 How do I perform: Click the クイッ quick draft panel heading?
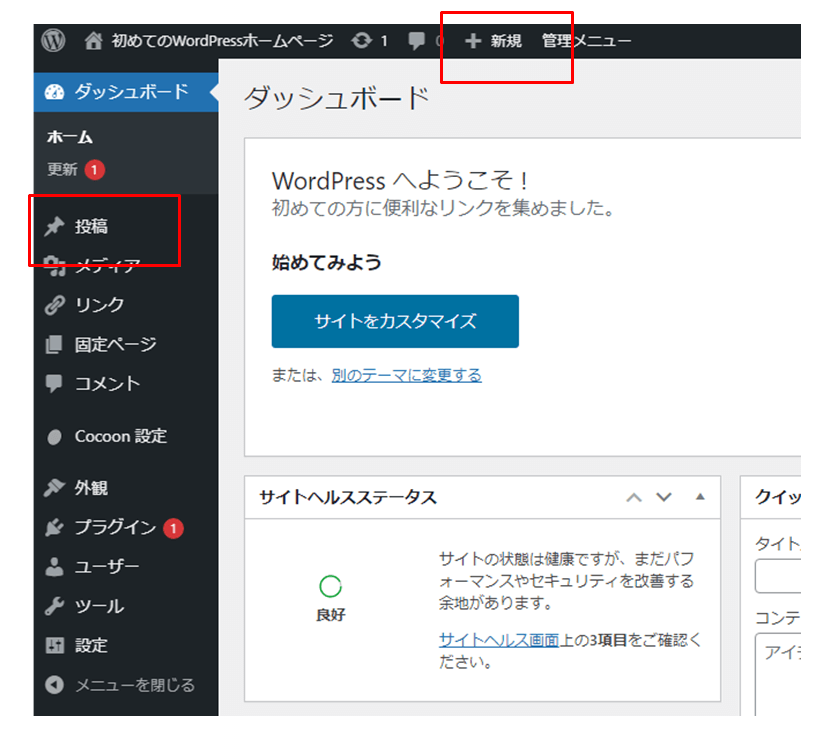tap(778, 497)
